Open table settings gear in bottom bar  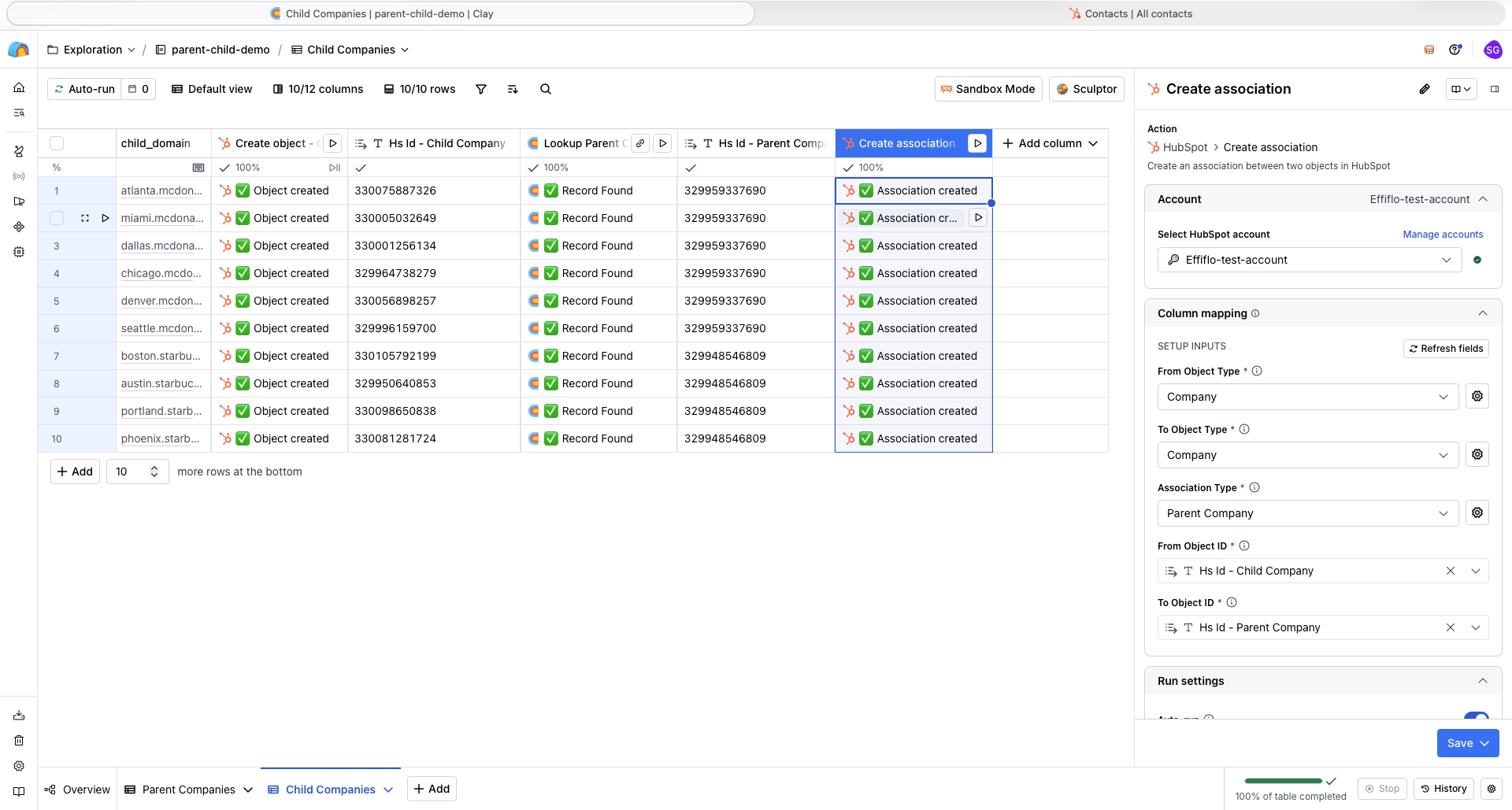tap(1492, 789)
